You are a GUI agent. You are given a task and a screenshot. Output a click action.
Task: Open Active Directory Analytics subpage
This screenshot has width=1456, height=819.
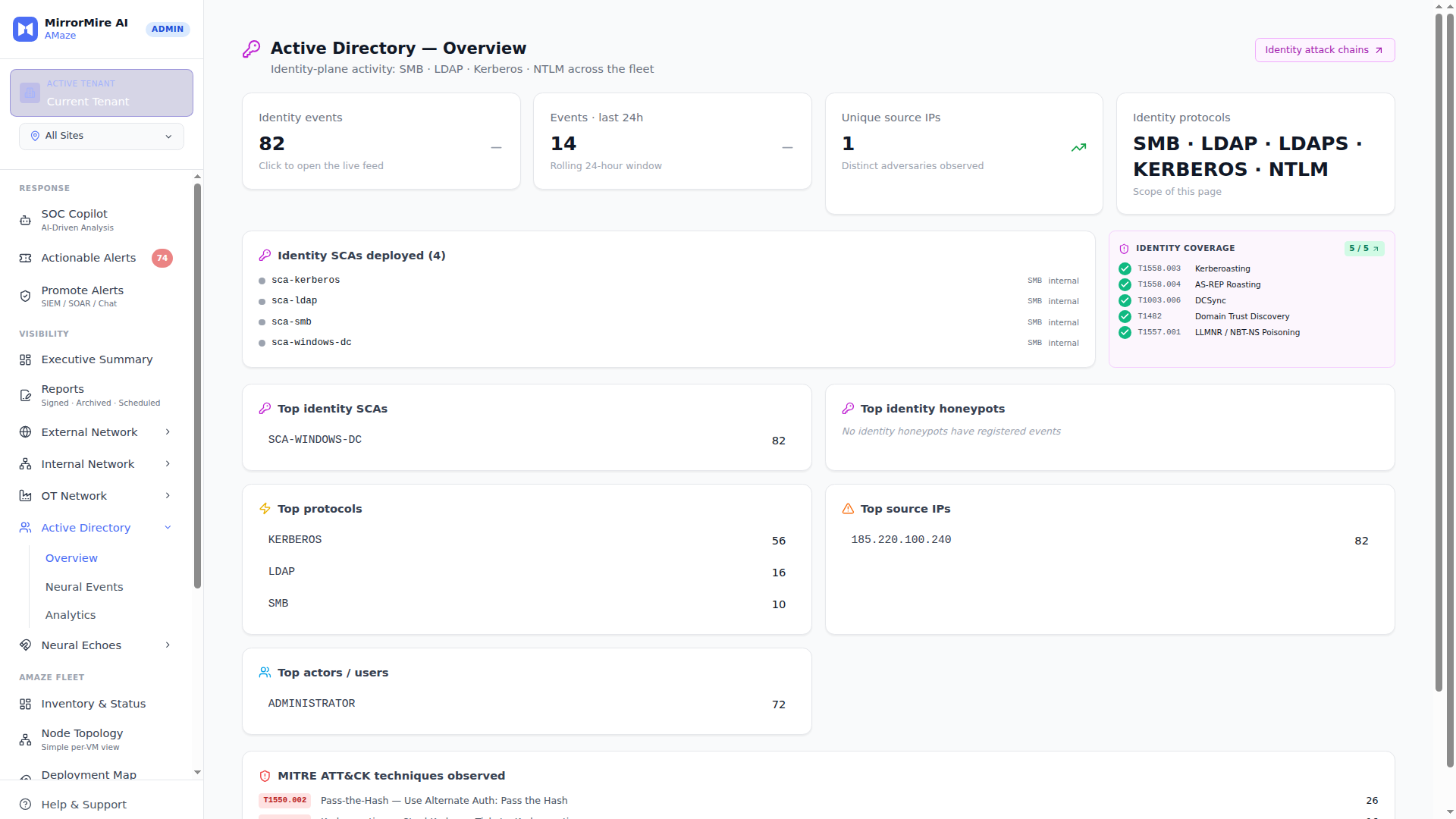pyautogui.click(x=71, y=615)
